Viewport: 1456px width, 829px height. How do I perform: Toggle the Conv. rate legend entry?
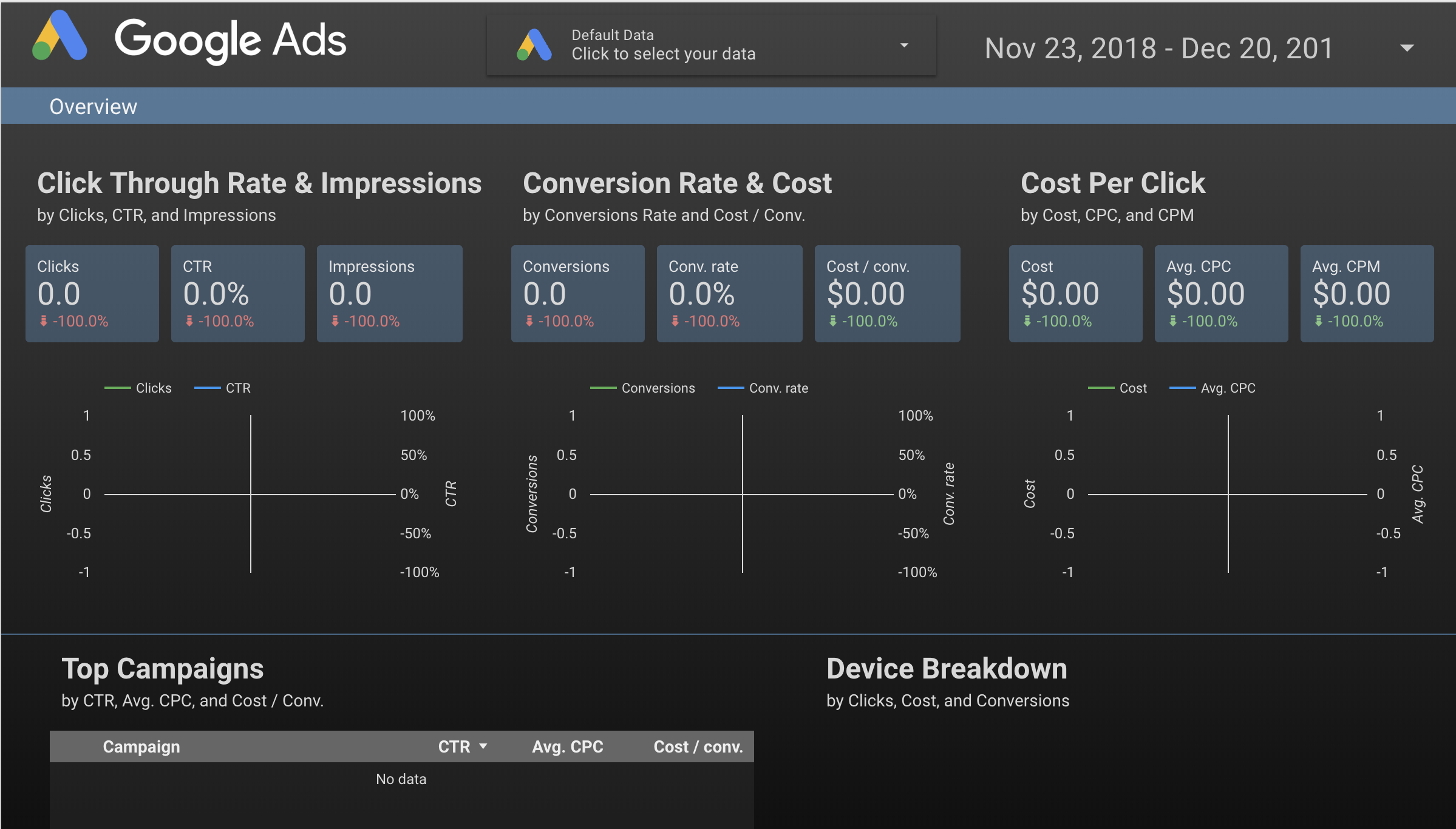(x=763, y=388)
